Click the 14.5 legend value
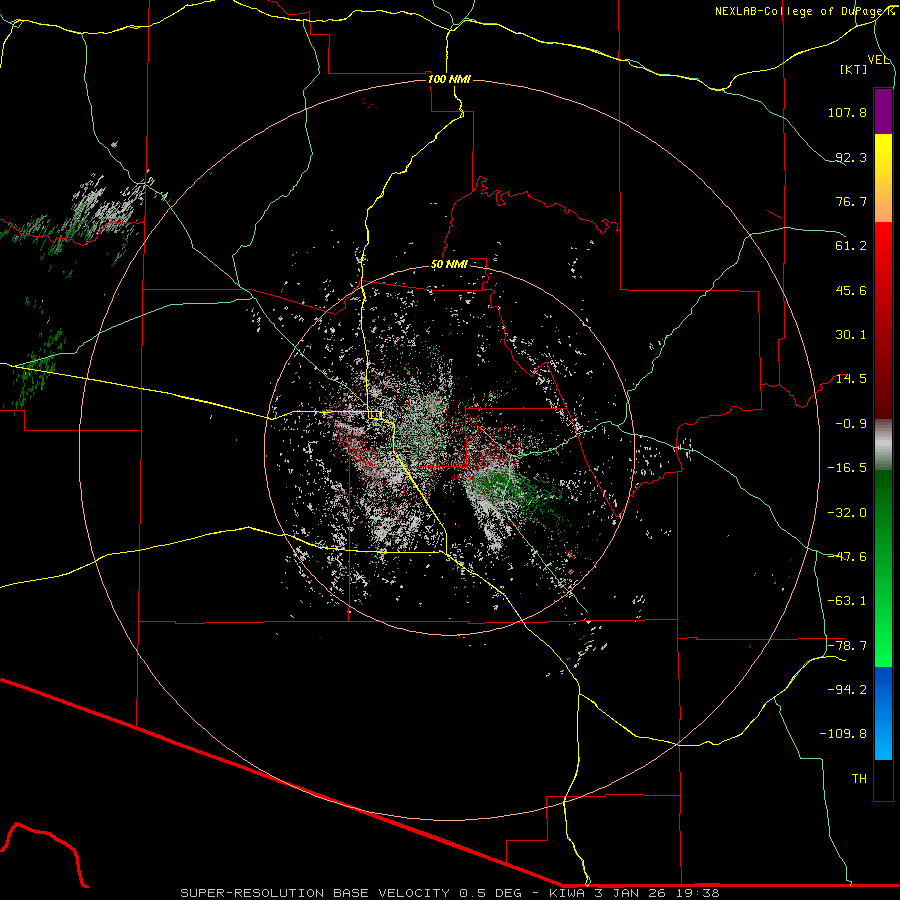This screenshot has height=900, width=900. tap(851, 379)
